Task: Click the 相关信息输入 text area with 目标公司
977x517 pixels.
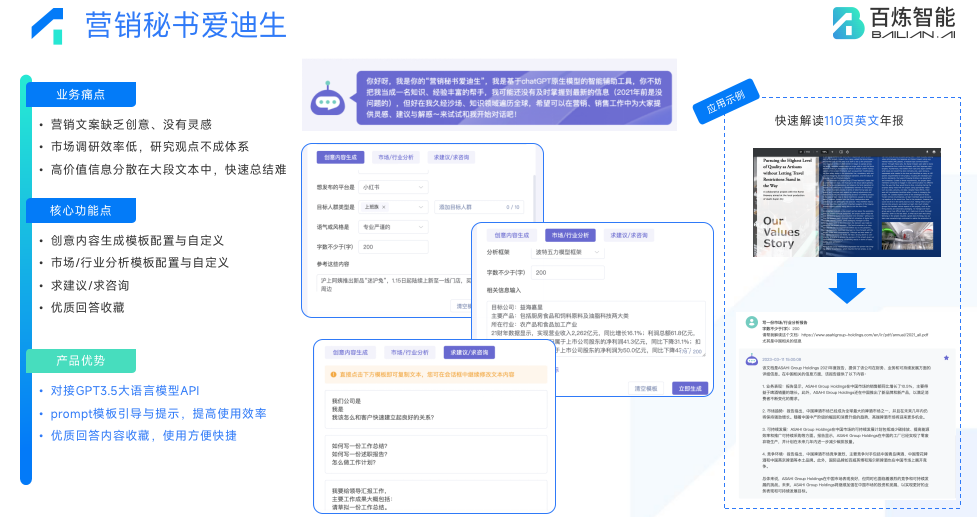Action: click(596, 329)
